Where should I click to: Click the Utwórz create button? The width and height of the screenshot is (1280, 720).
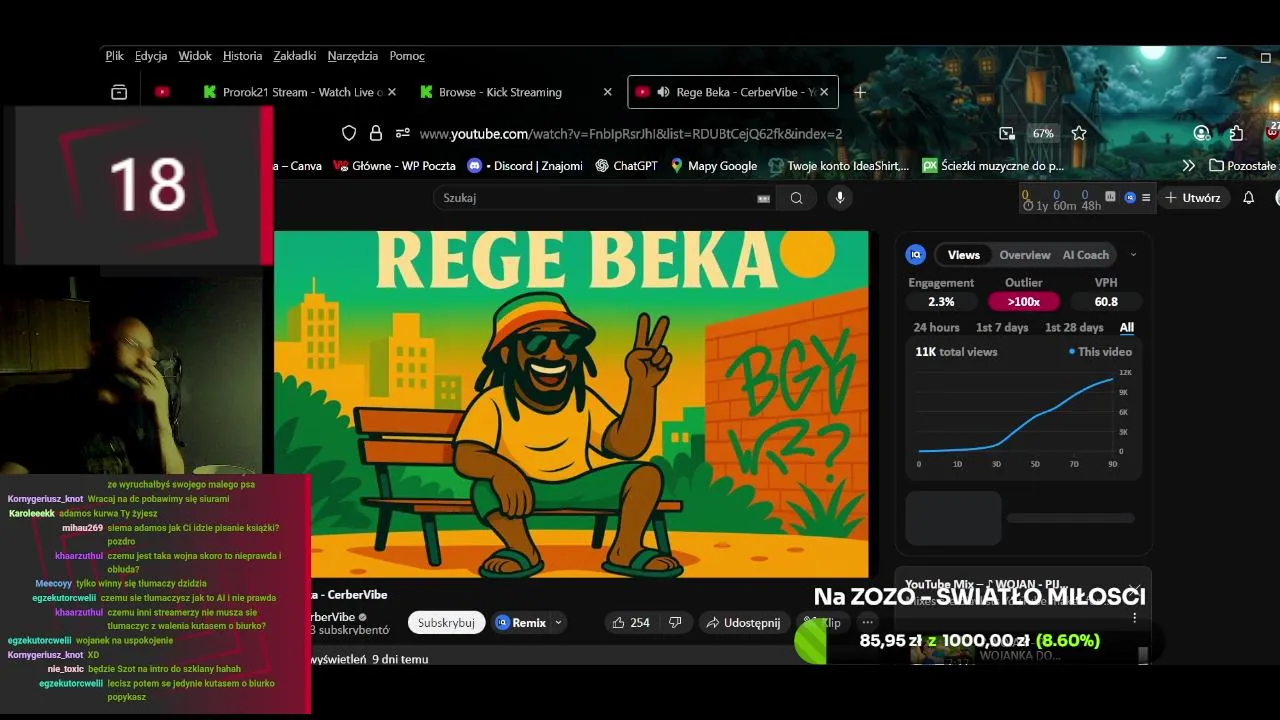point(1193,198)
